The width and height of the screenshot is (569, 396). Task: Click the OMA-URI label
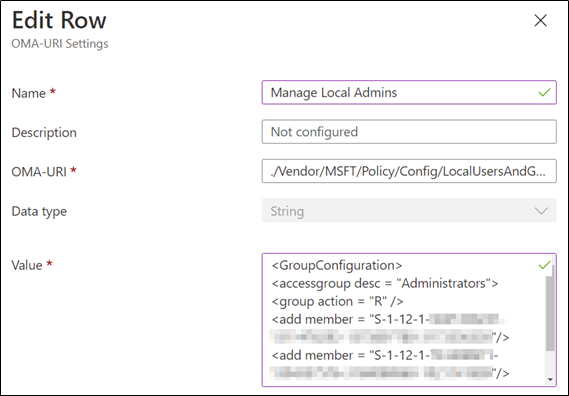click(x=39, y=172)
